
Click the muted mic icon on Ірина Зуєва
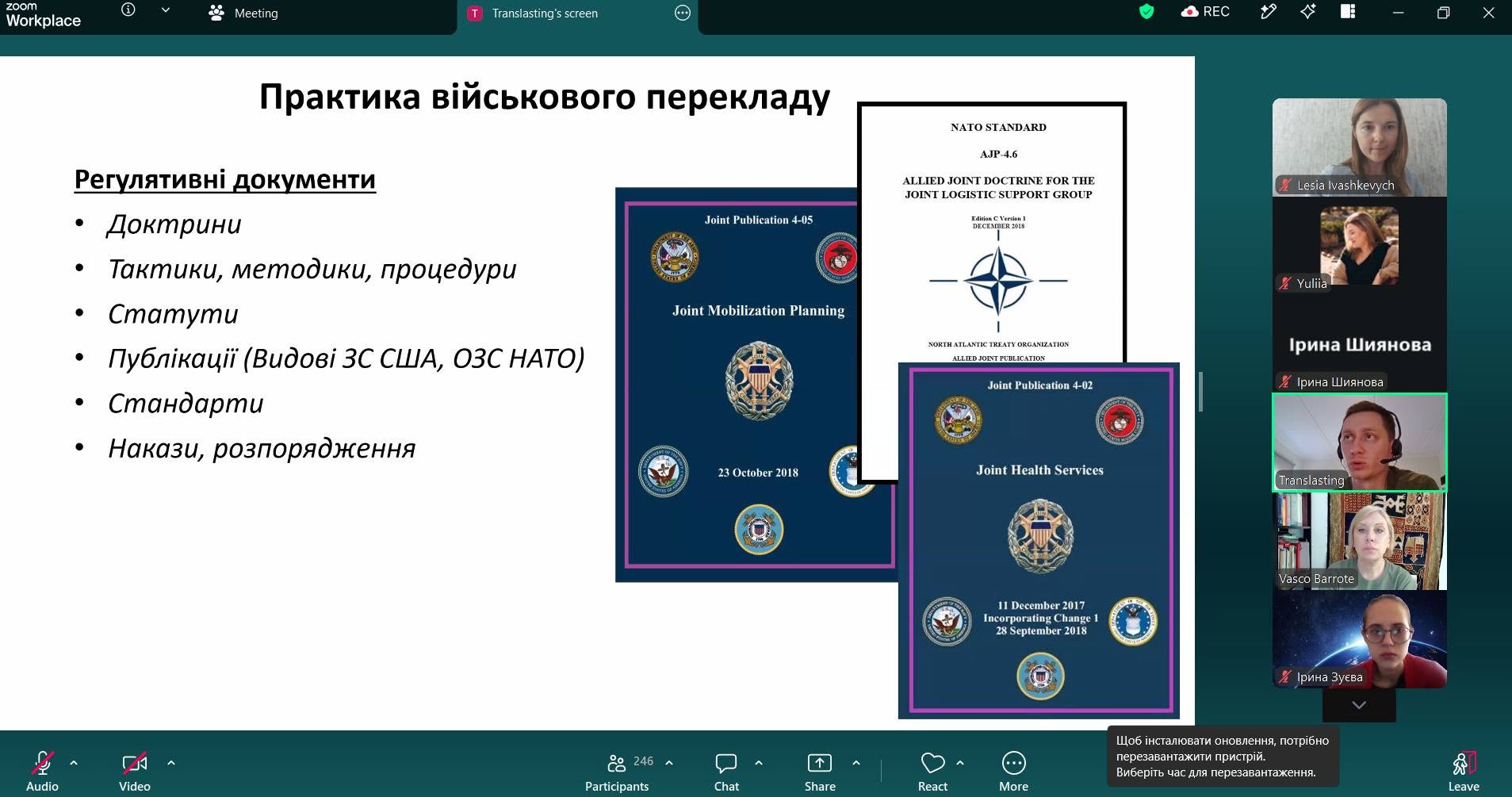click(x=1285, y=676)
